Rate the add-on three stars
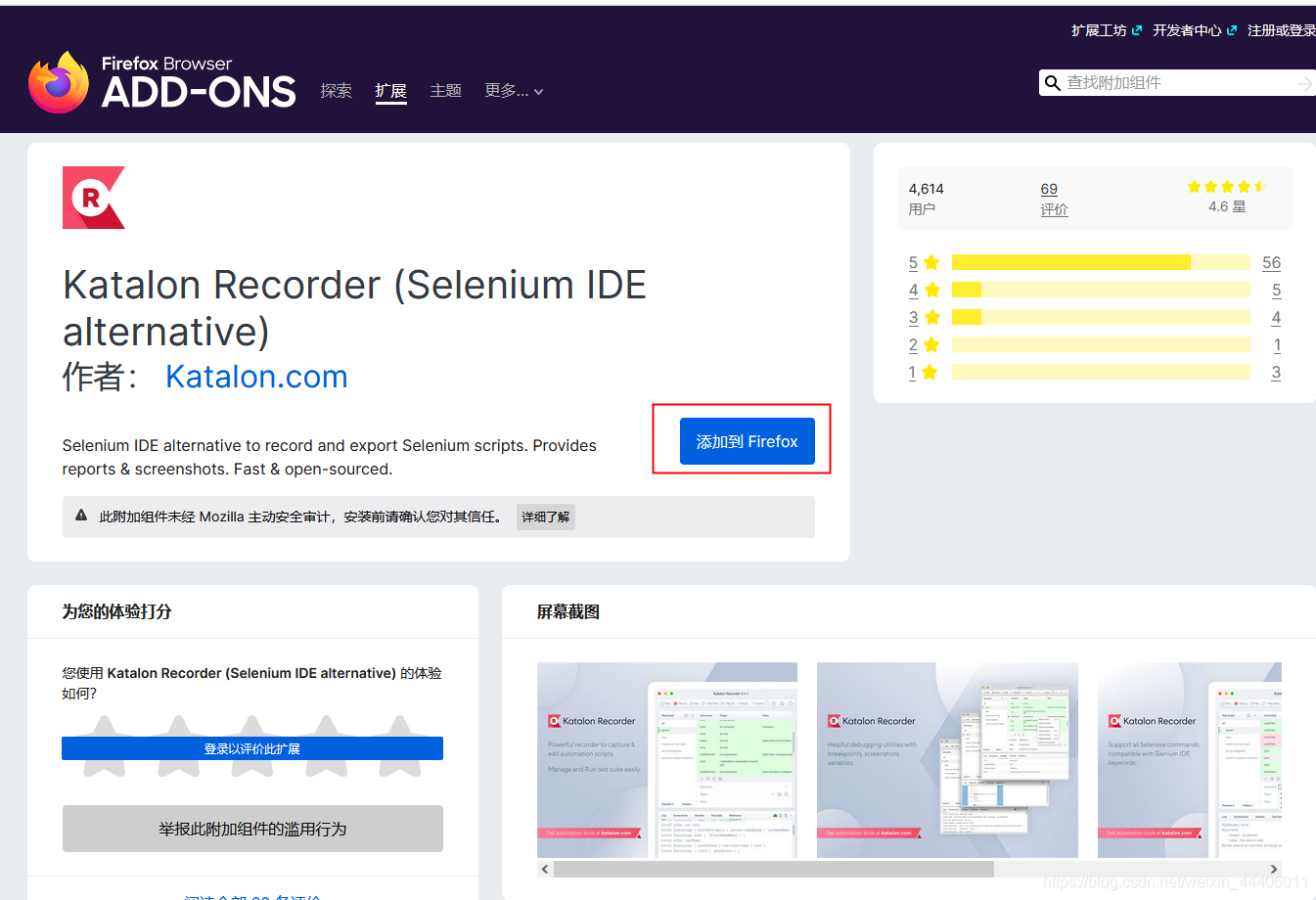The height and width of the screenshot is (900, 1316). (x=252, y=746)
